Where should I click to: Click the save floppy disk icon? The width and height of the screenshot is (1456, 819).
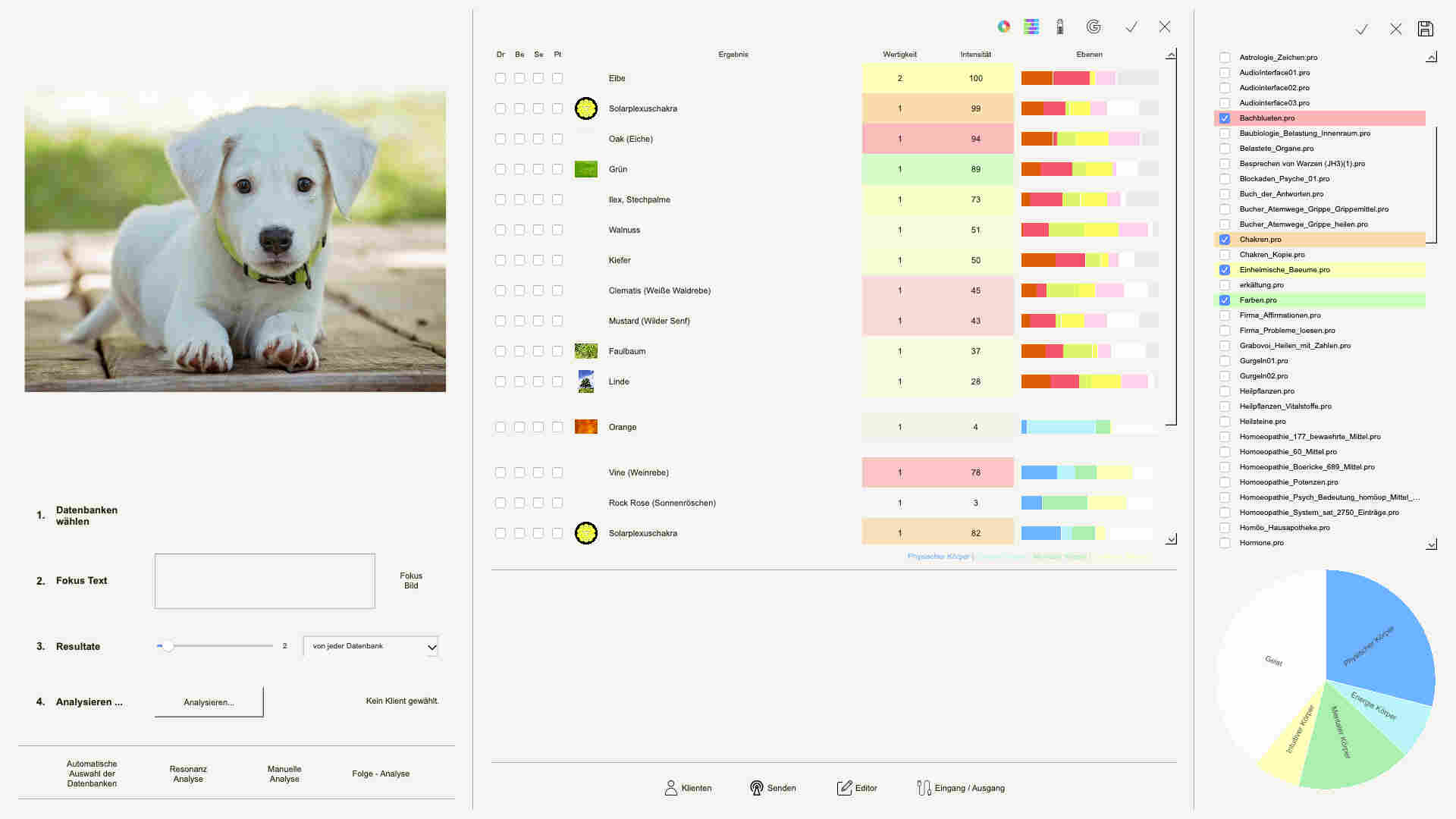click(x=1426, y=29)
